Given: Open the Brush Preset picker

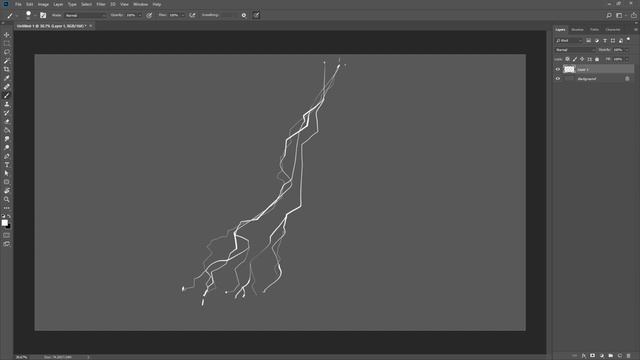Looking at the screenshot, I should pyautogui.click(x=28, y=15).
